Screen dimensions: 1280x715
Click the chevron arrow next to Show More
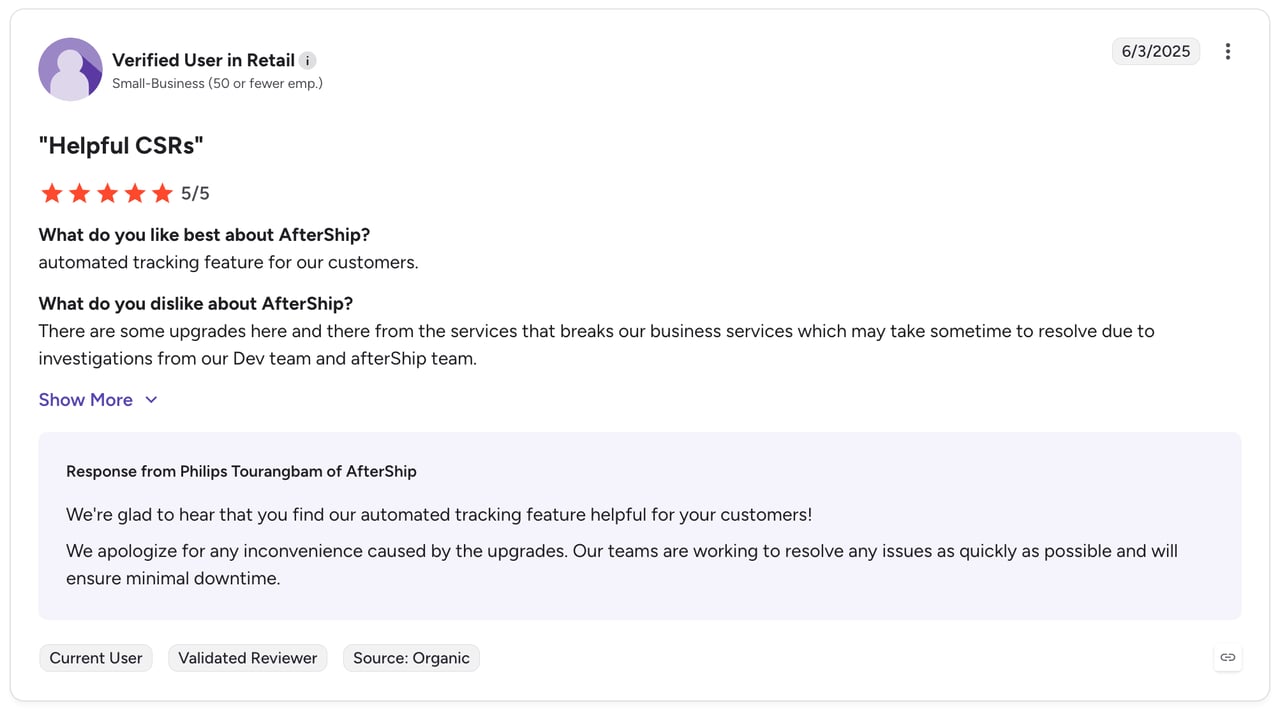[x=151, y=400]
